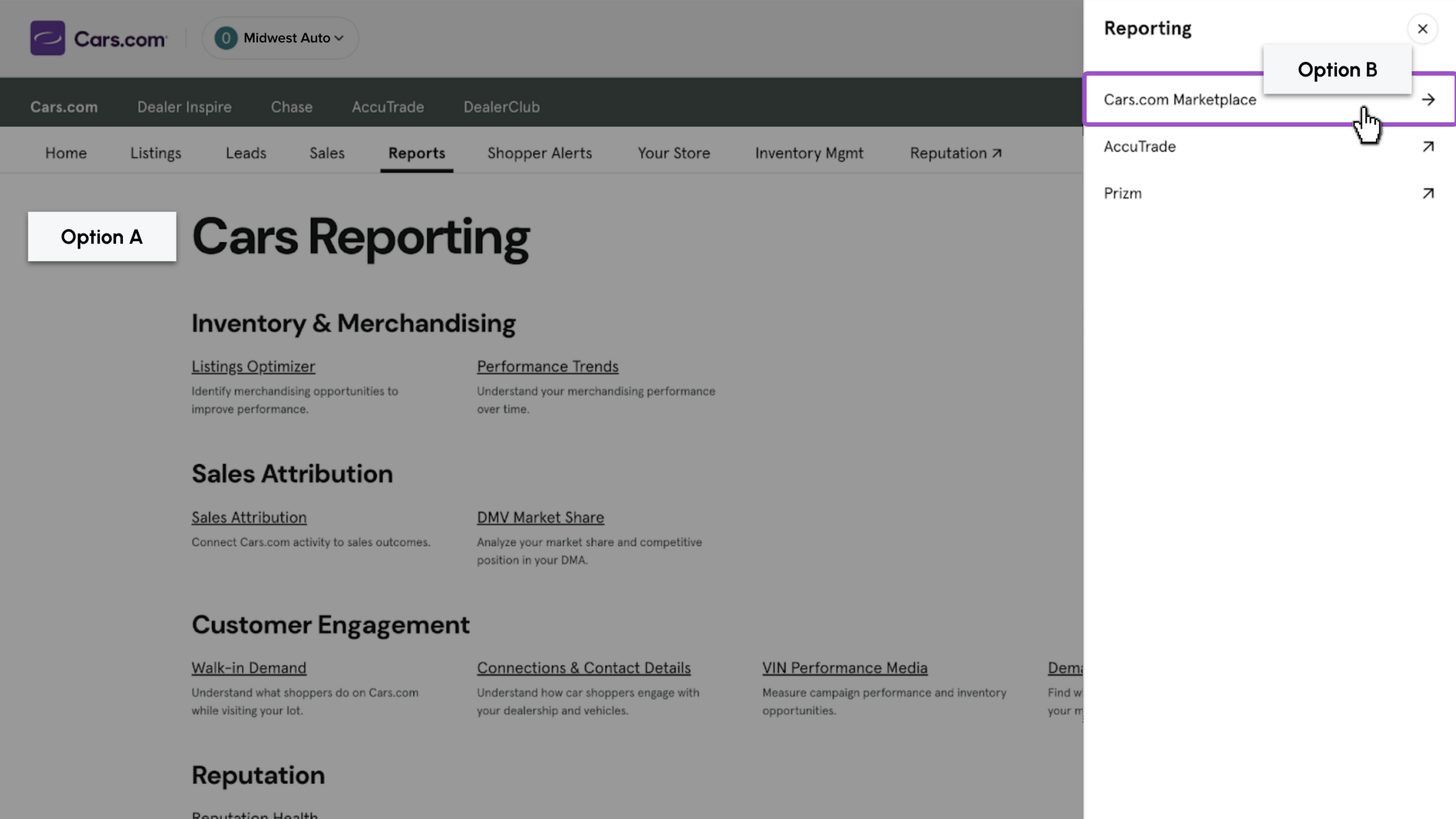The height and width of the screenshot is (819, 1456).
Task: Click the Cars Reporting page heading
Action: 361,238
